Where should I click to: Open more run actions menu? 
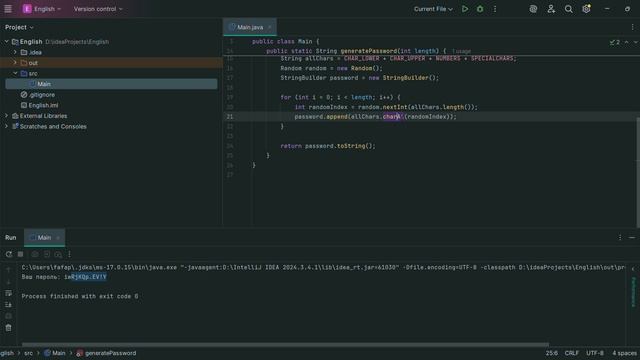495,9
